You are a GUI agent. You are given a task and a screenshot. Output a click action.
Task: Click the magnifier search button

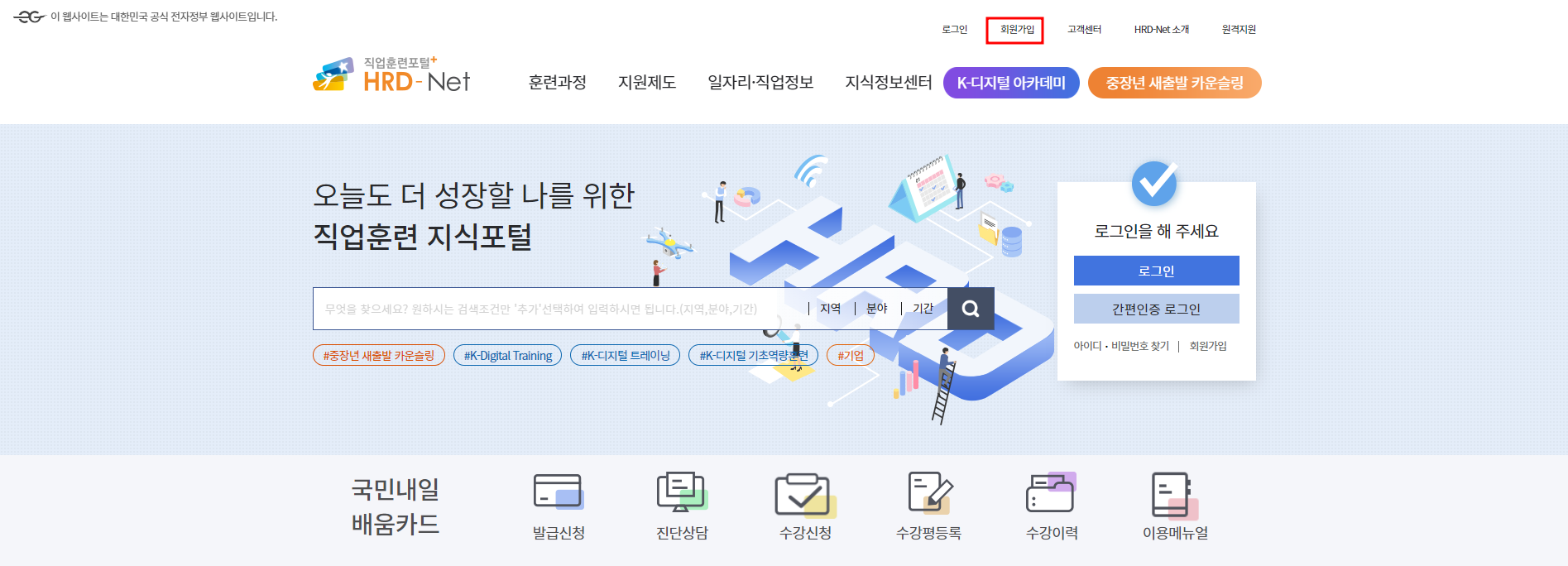click(x=971, y=309)
